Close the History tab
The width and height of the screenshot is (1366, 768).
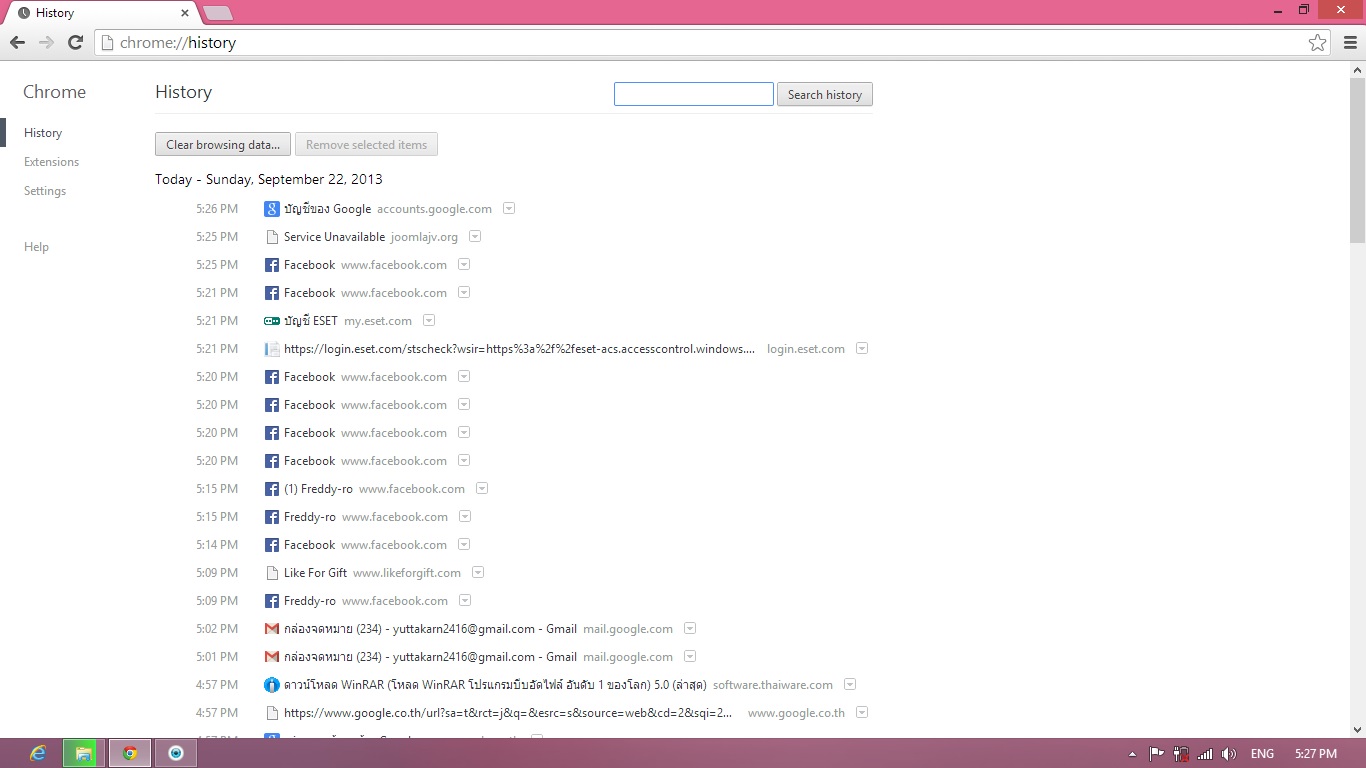click(x=185, y=13)
